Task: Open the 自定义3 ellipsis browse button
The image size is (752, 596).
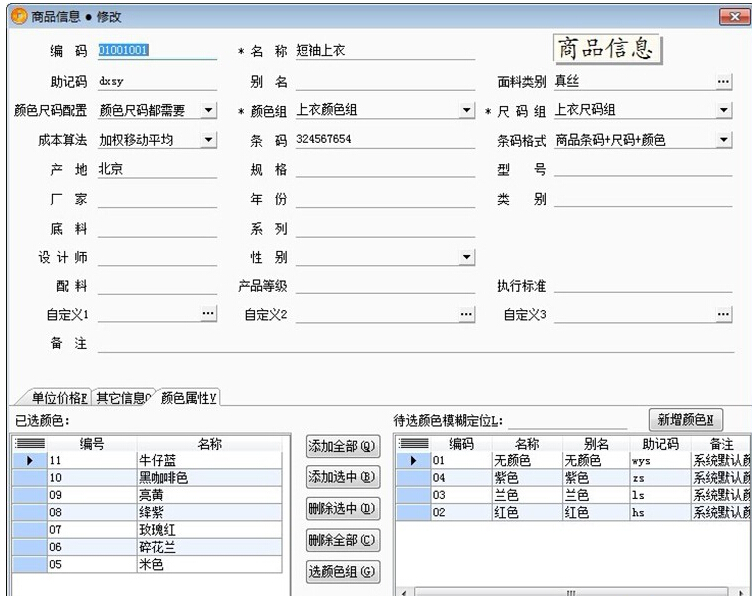Action: click(723, 315)
